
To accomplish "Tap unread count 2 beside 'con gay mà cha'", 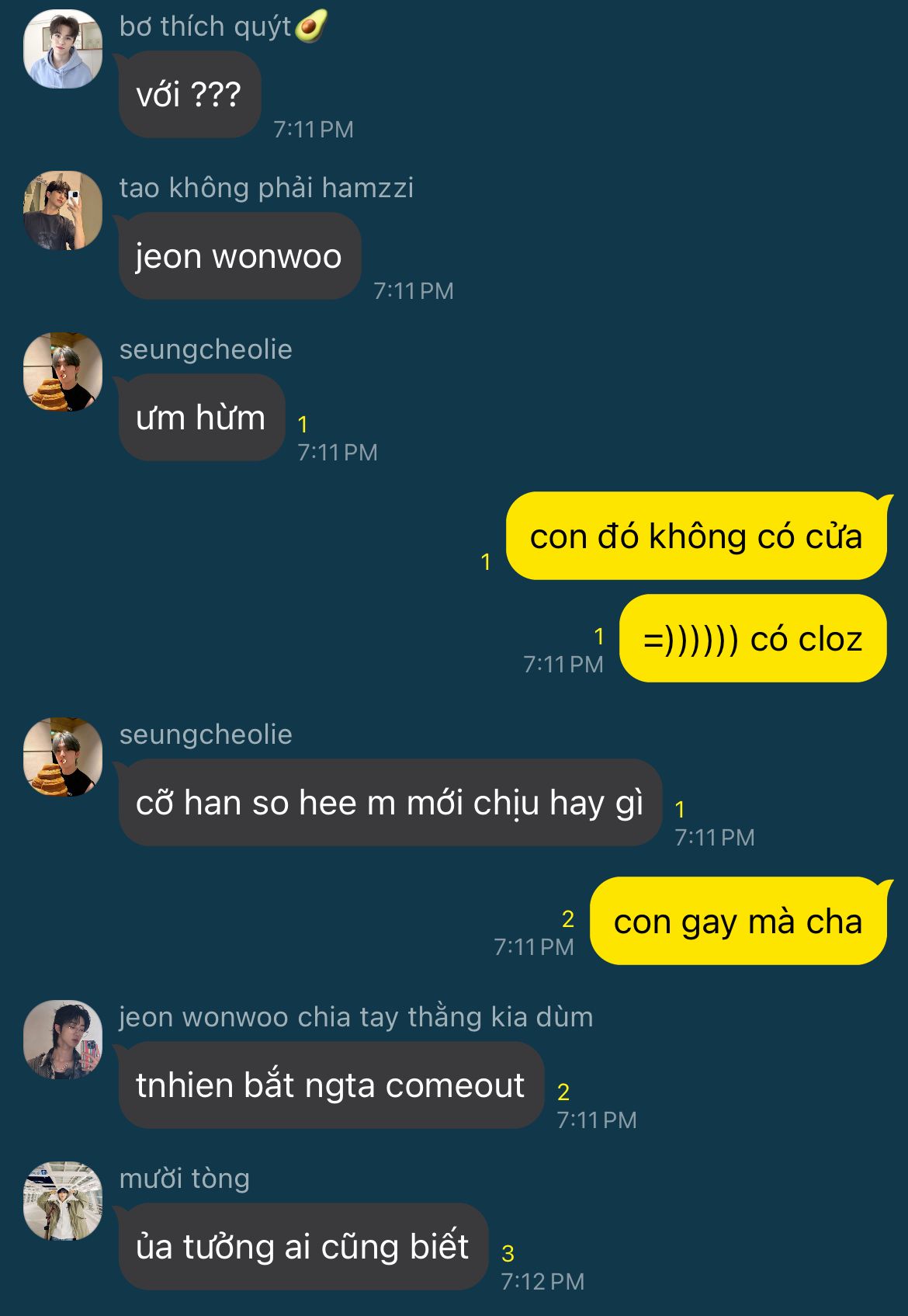I will (x=568, y=919).
